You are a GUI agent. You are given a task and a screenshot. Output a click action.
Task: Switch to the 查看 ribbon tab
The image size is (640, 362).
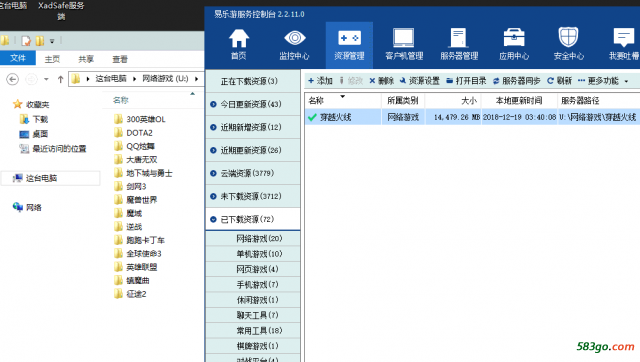(120, 59)
